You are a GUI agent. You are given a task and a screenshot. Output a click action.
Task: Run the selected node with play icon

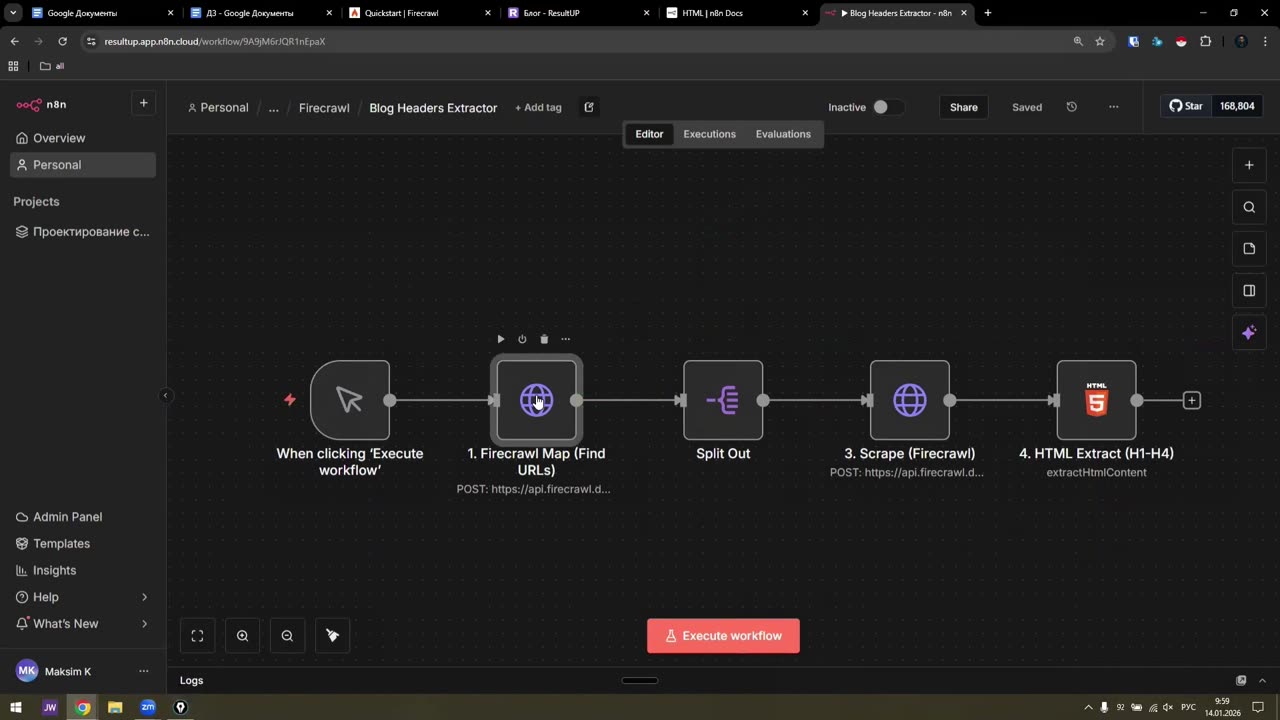click(x=501, y=339)
